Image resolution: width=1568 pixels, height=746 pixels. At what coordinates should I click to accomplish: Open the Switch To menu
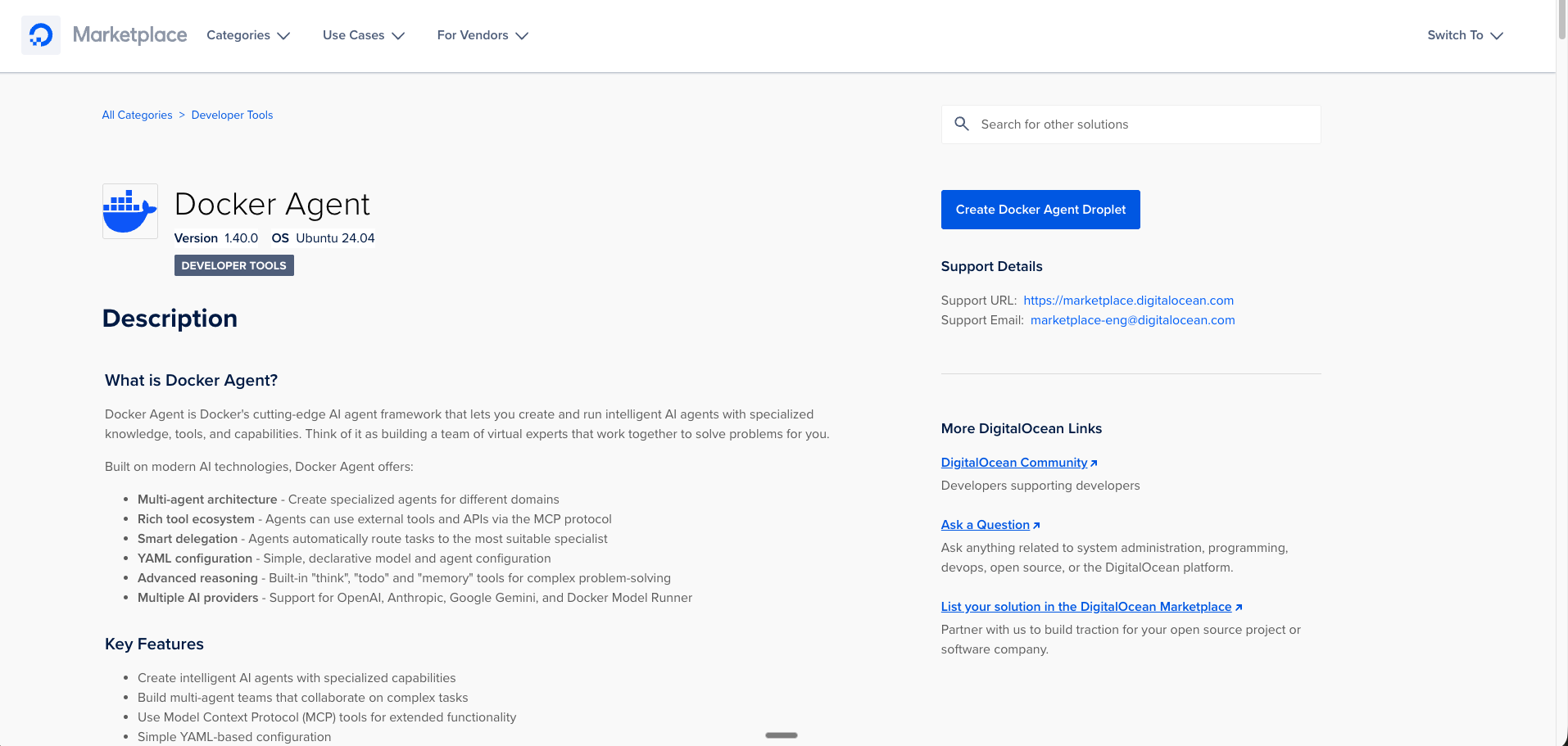tap(1464, 35)
